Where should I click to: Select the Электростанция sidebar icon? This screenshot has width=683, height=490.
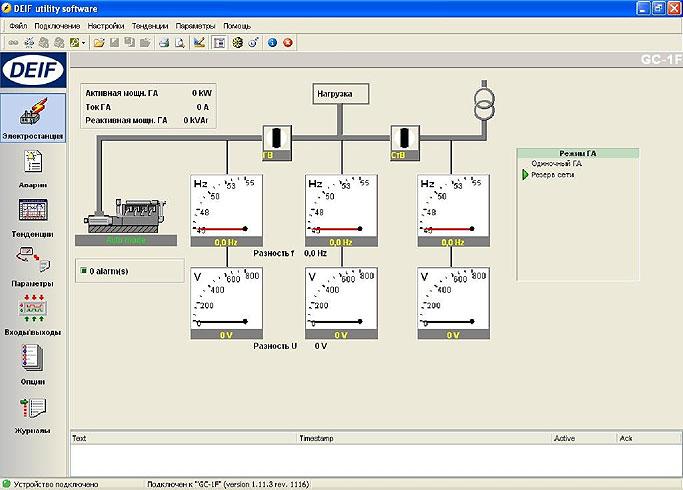(x=33, y=118)
